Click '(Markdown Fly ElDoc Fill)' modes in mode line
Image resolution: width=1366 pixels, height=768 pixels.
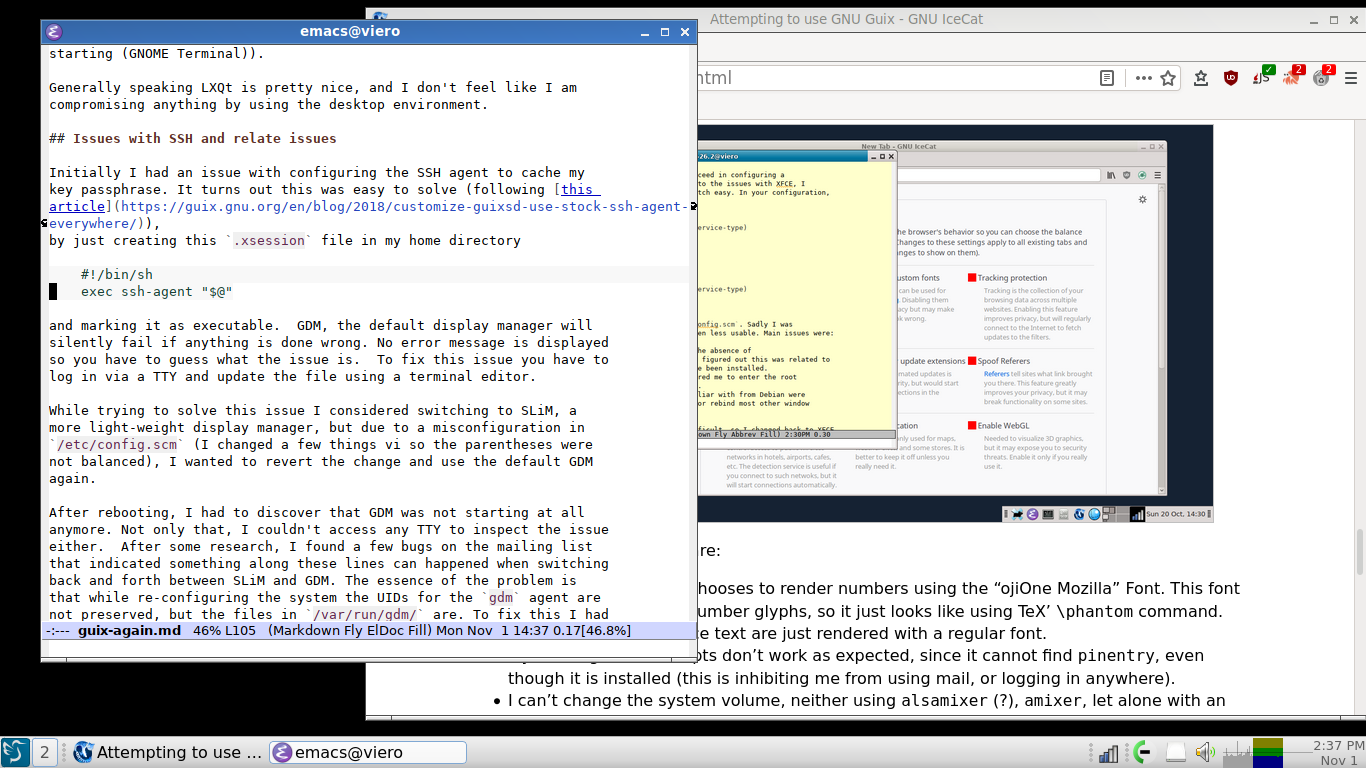tap(350, 631)
